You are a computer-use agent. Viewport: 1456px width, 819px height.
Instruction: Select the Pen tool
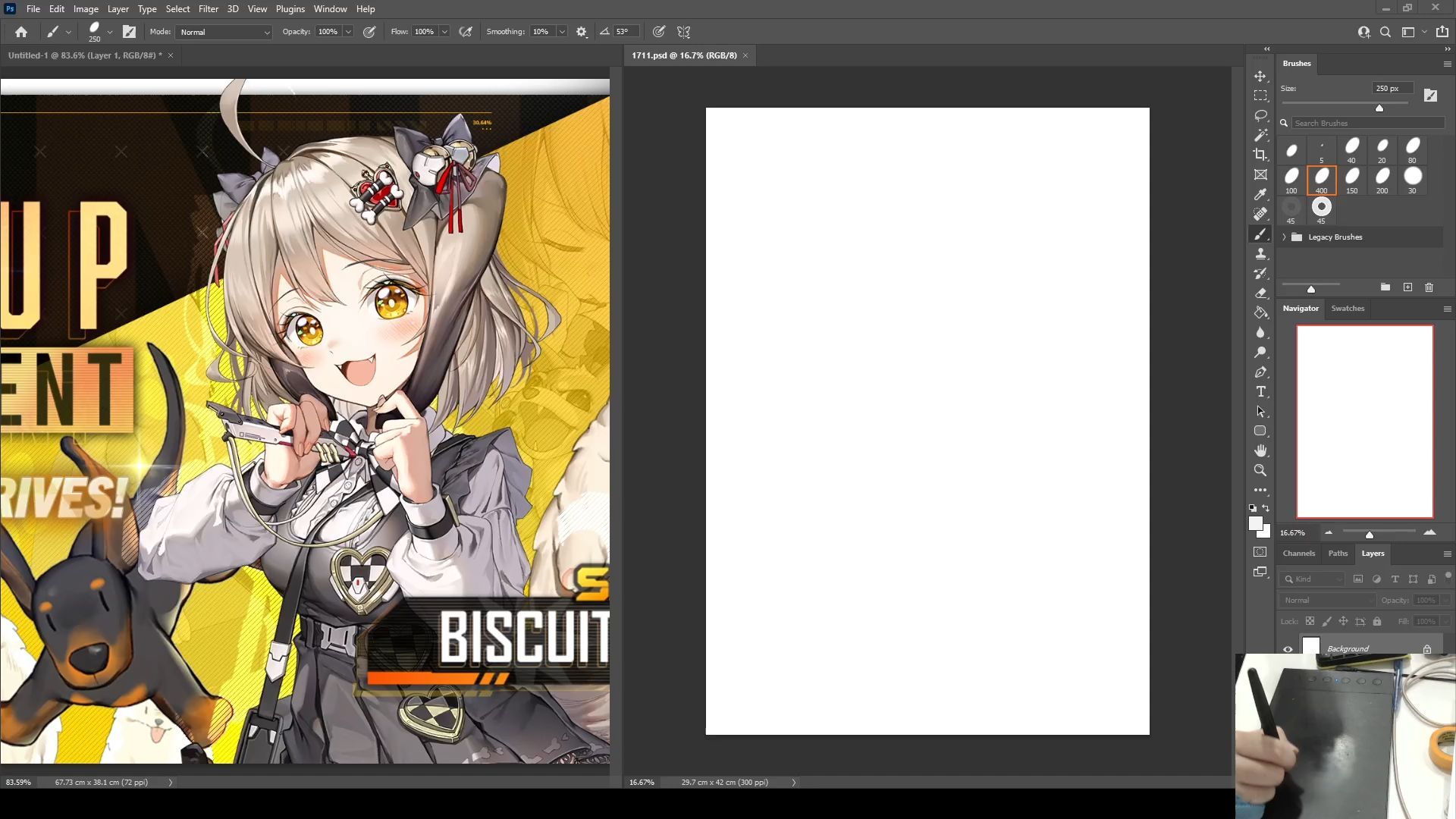coord(1260,372)
